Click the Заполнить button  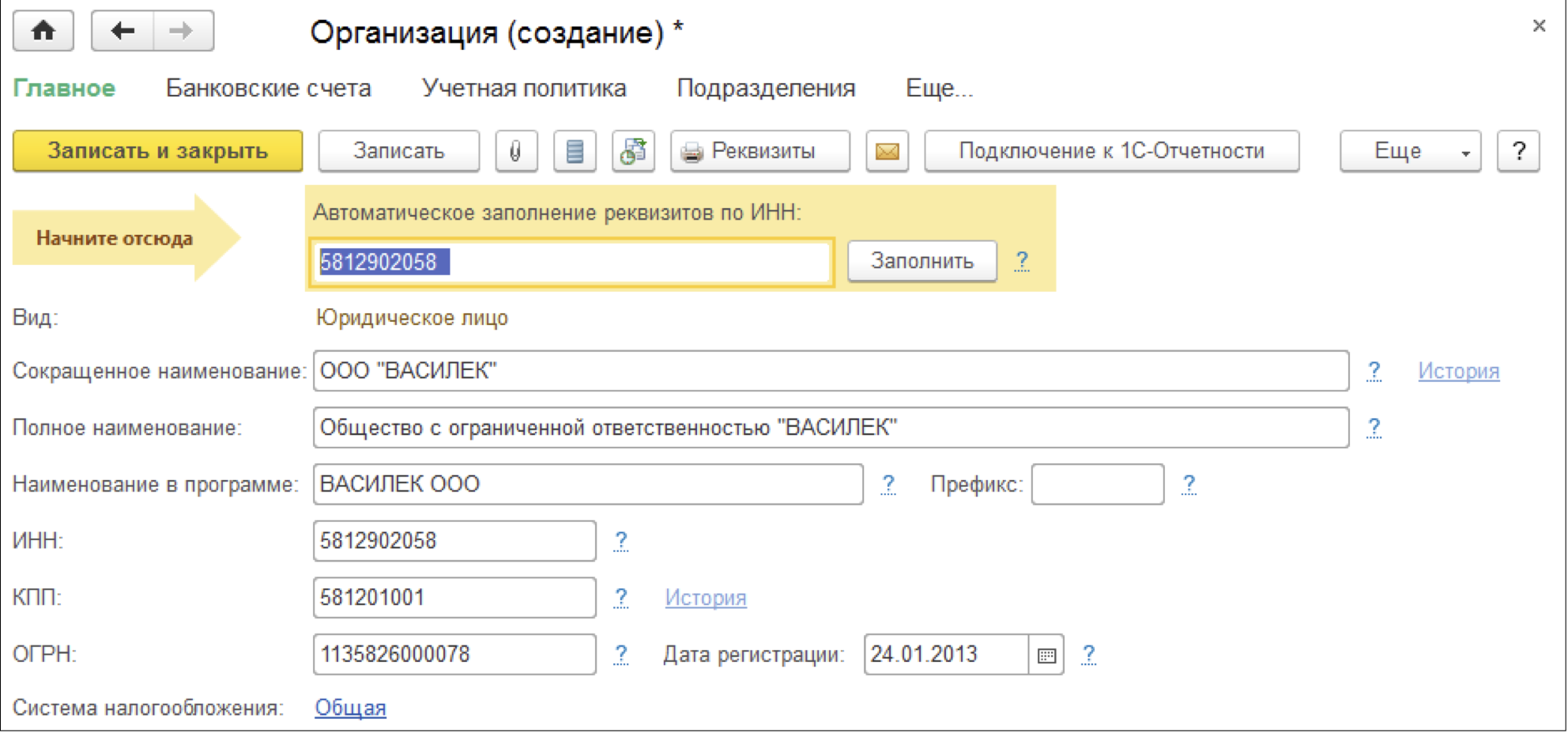tap(922, 261)
